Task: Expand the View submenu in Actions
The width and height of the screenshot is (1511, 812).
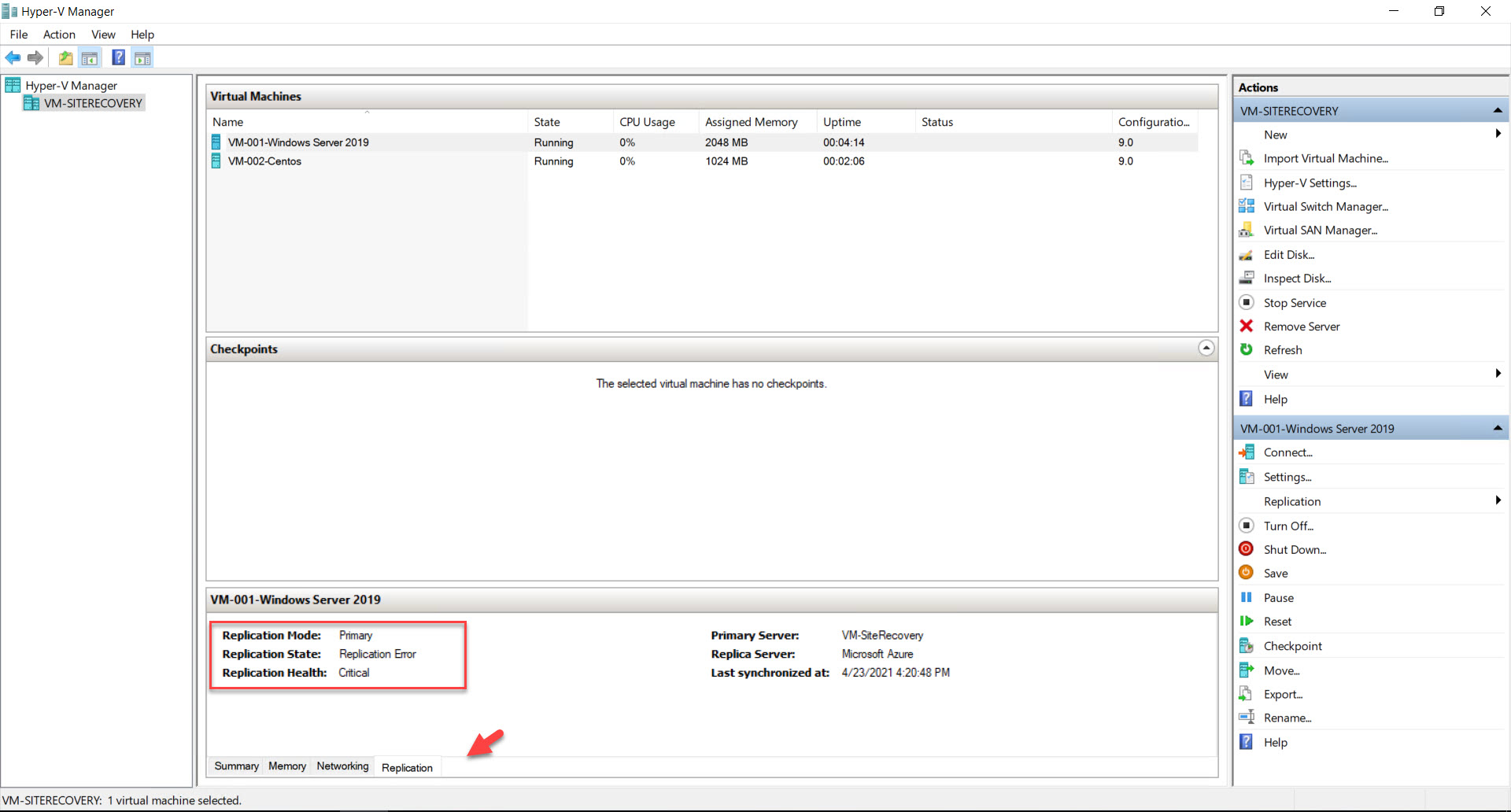Action: pos(1498,374)
